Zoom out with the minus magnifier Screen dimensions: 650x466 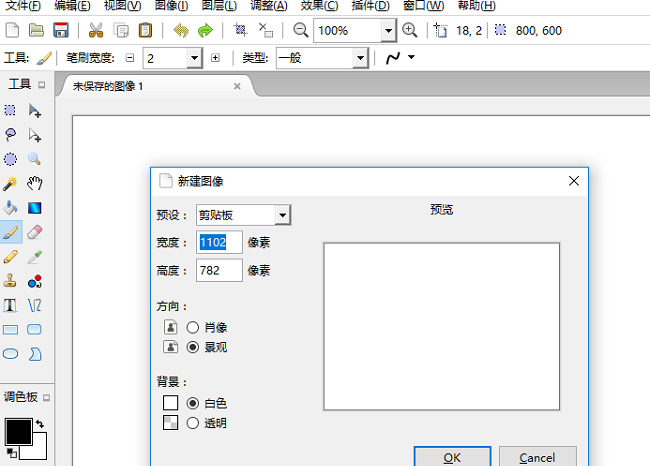301,30
